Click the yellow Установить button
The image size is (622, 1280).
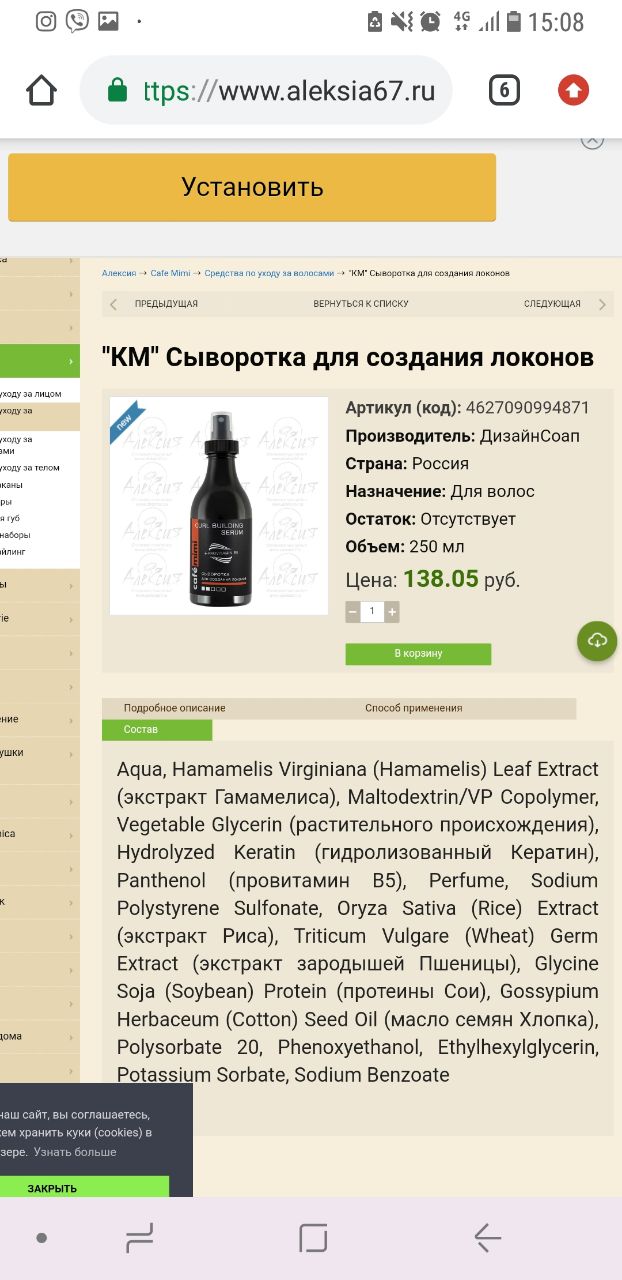(252, 187)
